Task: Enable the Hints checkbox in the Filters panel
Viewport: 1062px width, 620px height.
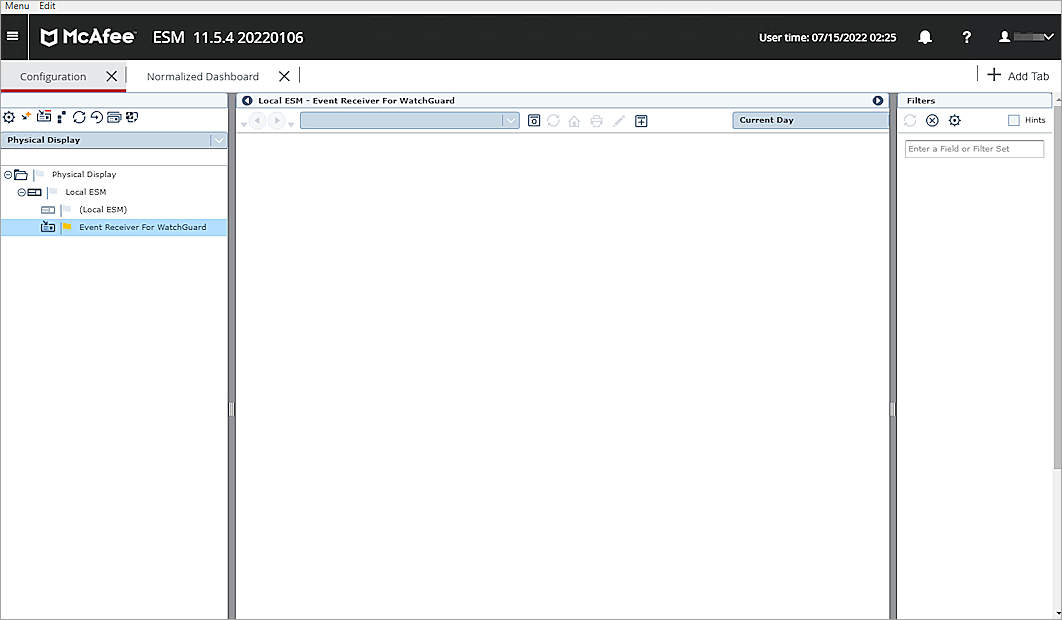Action: tap(1013, 120)
